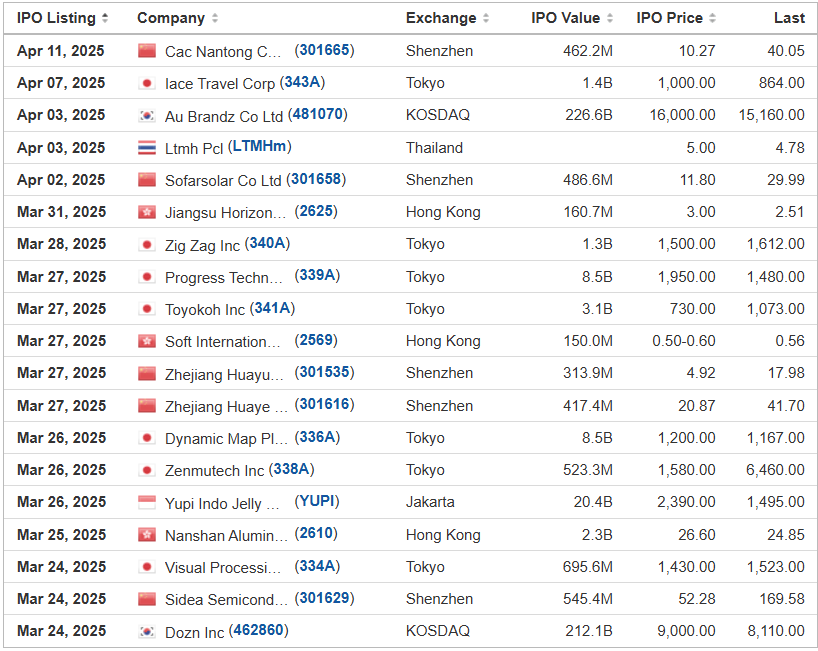Open ticker link 340A
Viewport: 818px width, 651px height.
click(x=267, y=244)
